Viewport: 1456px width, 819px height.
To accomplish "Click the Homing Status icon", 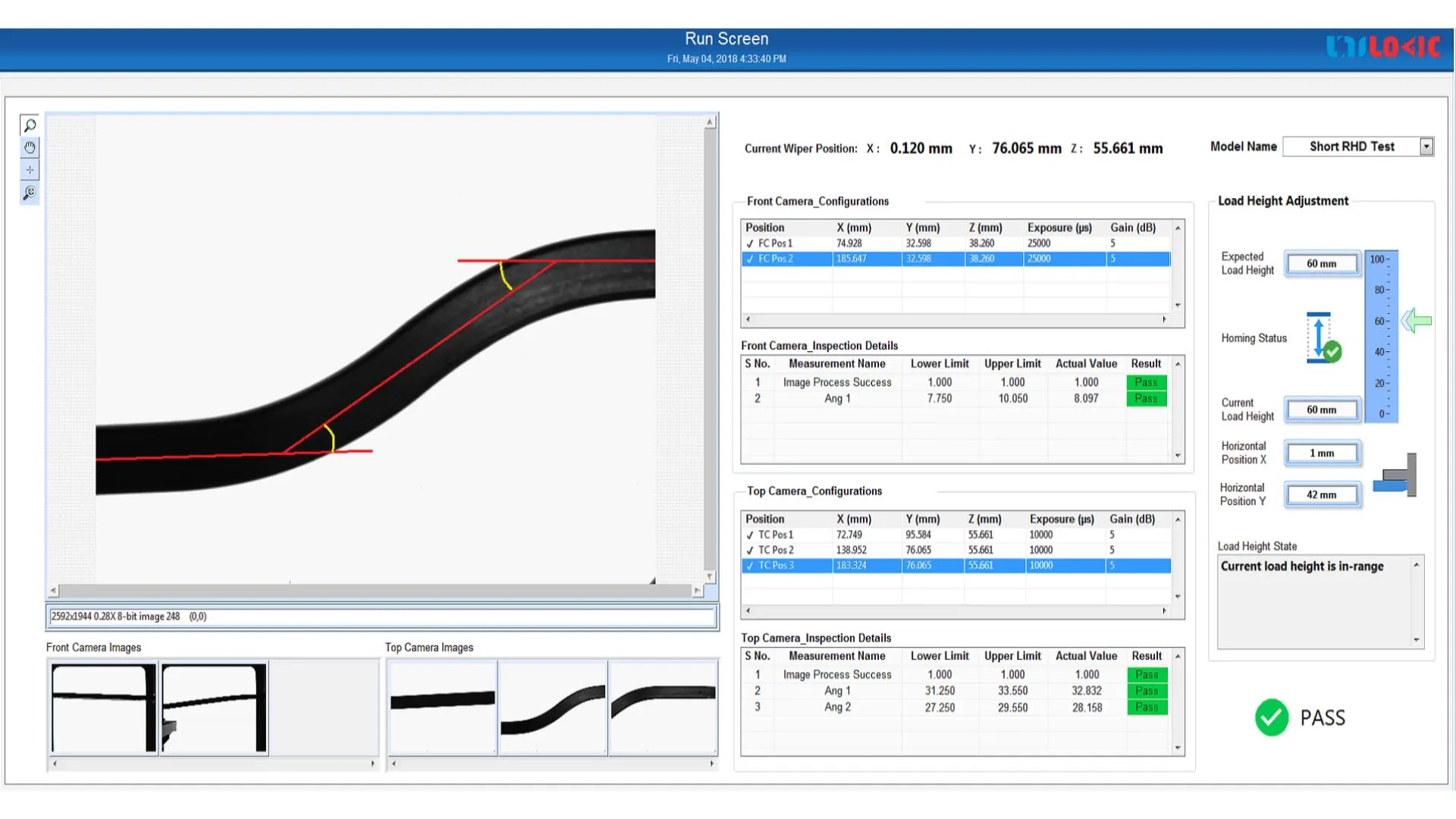I will (1323, 338).
